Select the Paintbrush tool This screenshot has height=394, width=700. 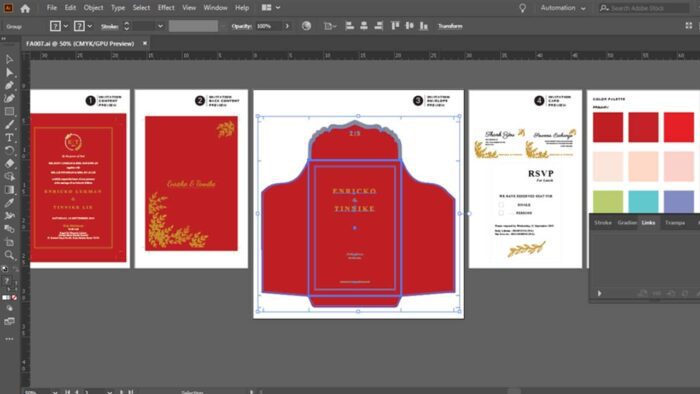tap(9, 124)
